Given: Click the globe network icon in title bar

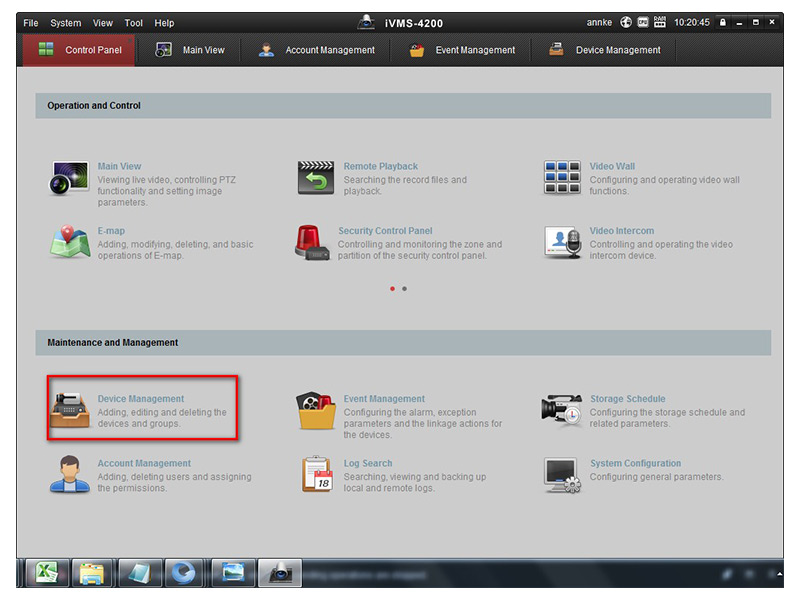Looking at the screenshot, I should 626,22.
